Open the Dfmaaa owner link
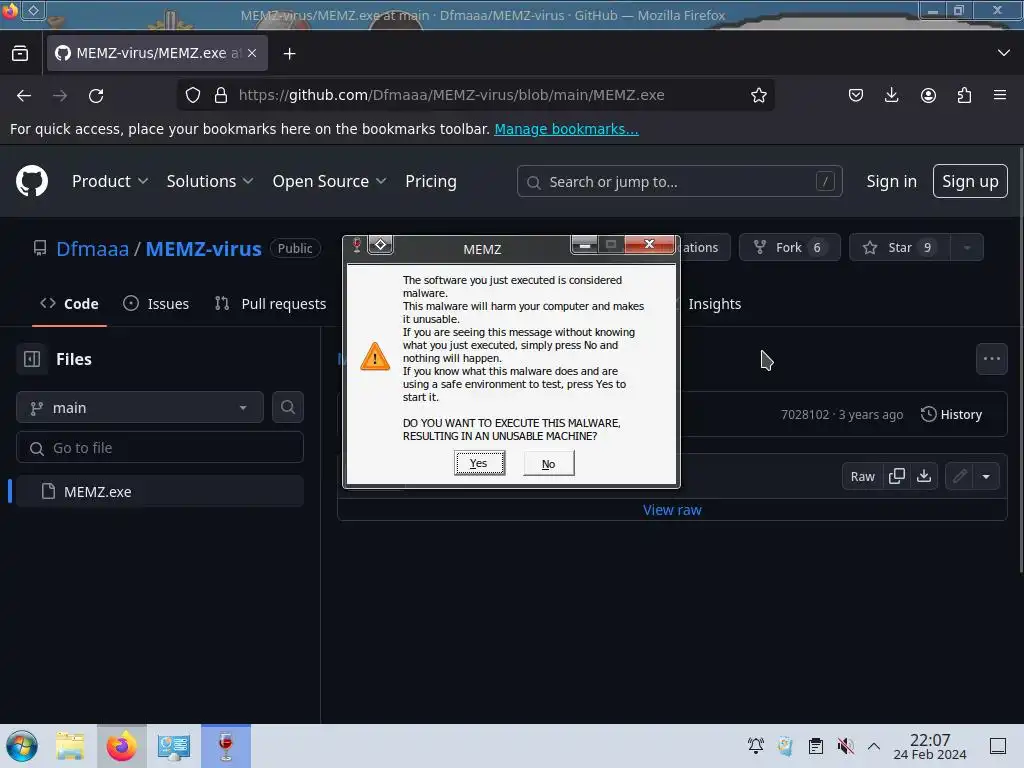 click(x=92, y=249)
